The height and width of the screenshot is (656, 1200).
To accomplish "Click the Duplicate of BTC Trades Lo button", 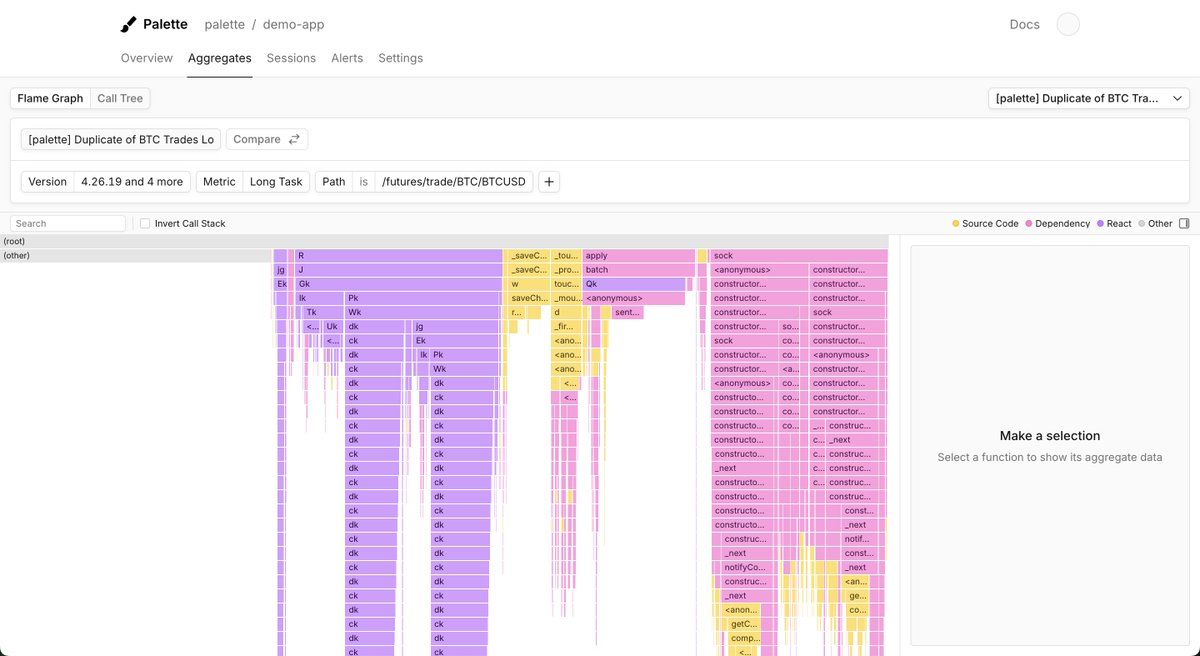I will tap(121, 139).
